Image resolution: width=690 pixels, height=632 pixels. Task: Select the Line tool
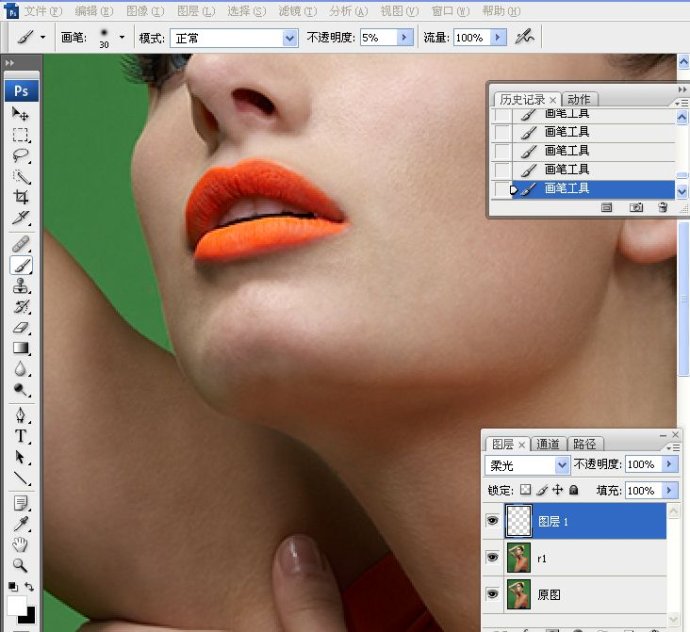click(x=20, y=478)
